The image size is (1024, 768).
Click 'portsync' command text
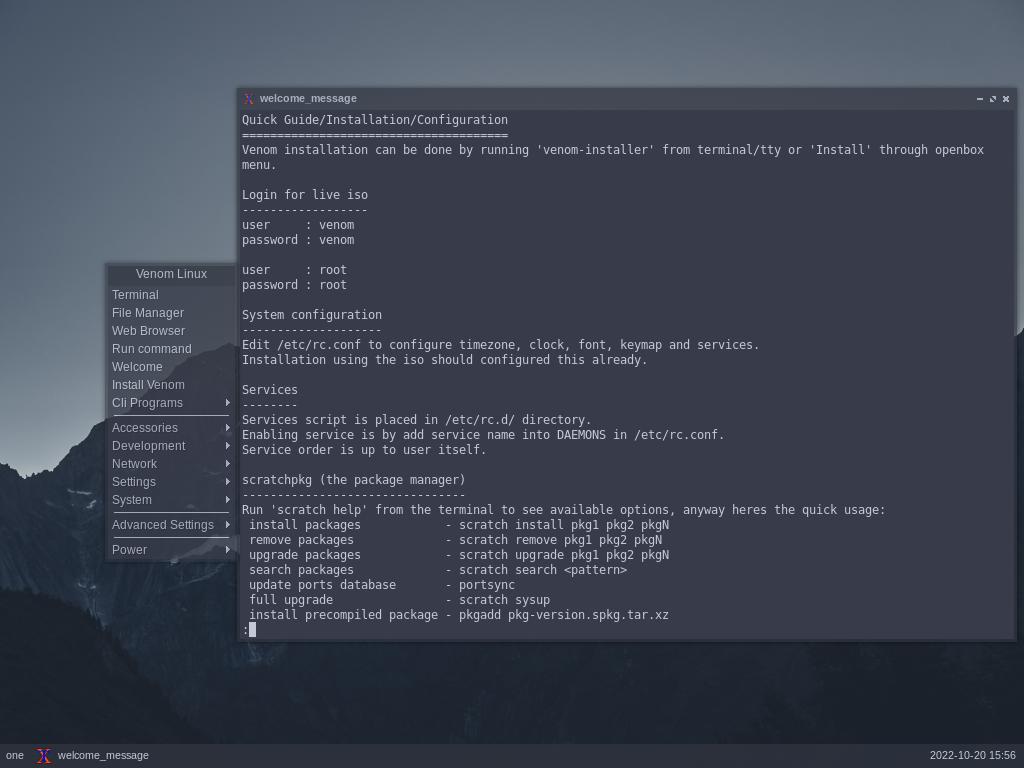487,585
